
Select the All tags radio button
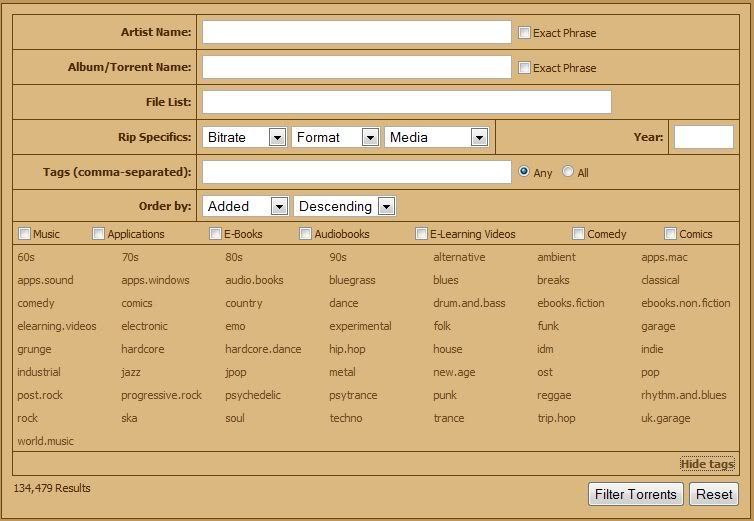pos(568,172)
